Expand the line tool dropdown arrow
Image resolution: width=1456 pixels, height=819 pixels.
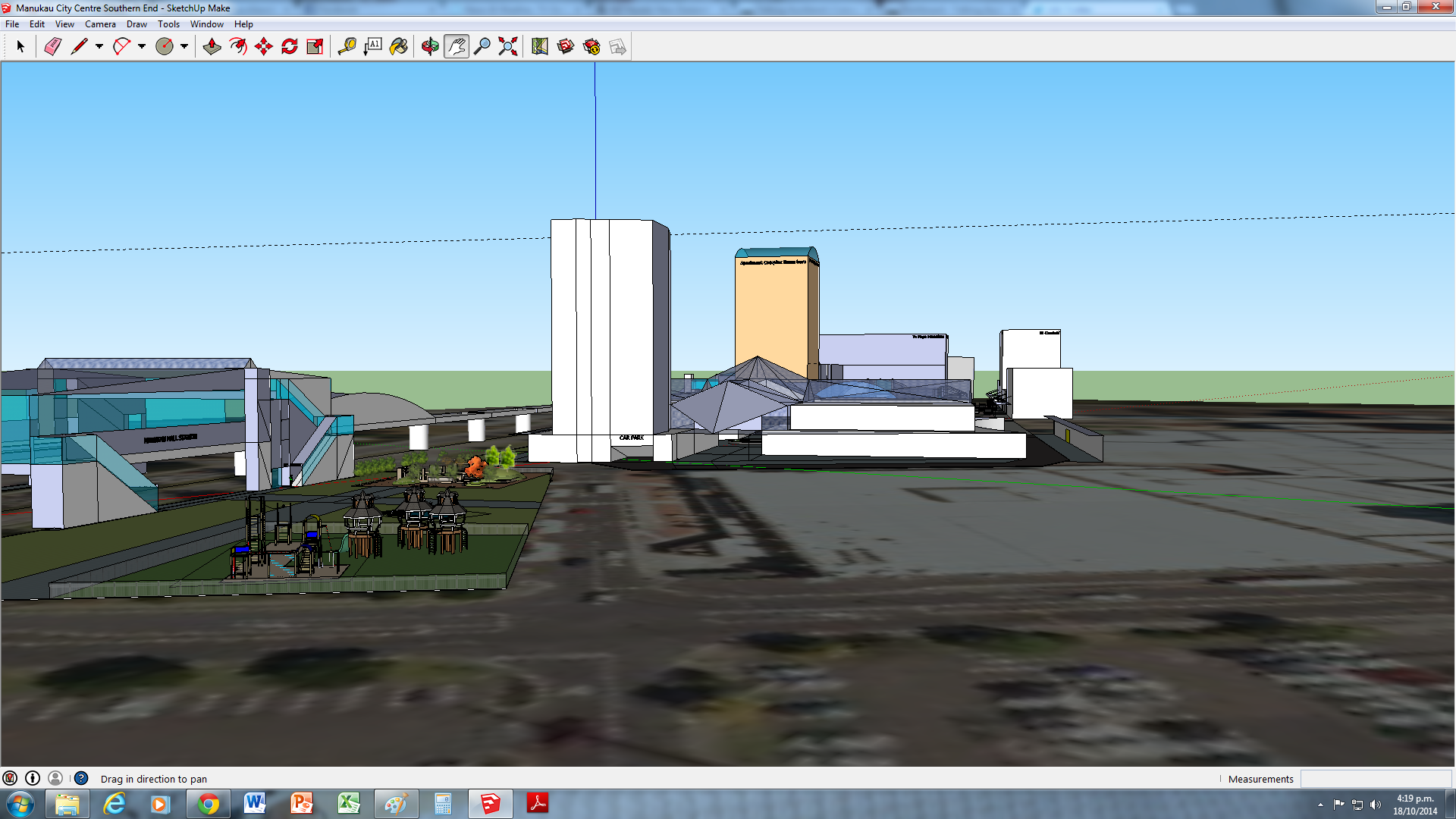(x=99, y=47)
